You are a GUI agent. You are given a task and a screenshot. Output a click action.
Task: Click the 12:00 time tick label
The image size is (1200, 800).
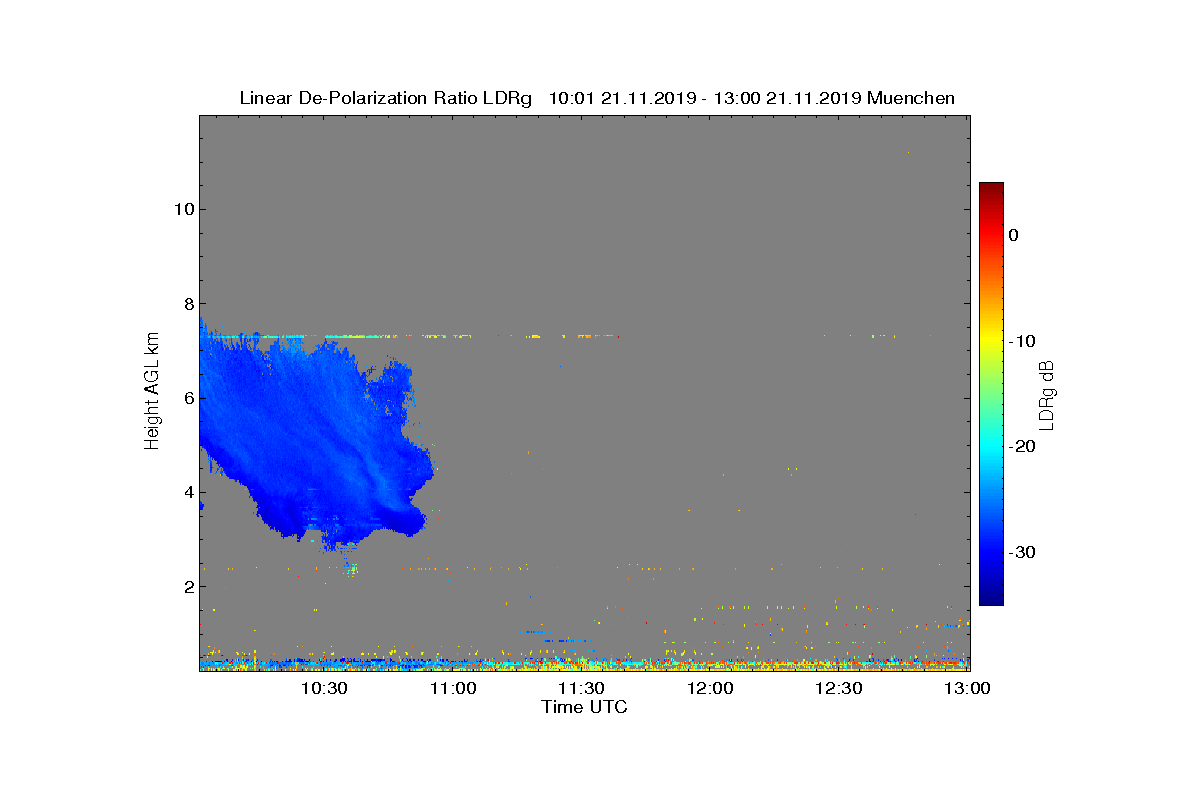click(x=710, y=688)
